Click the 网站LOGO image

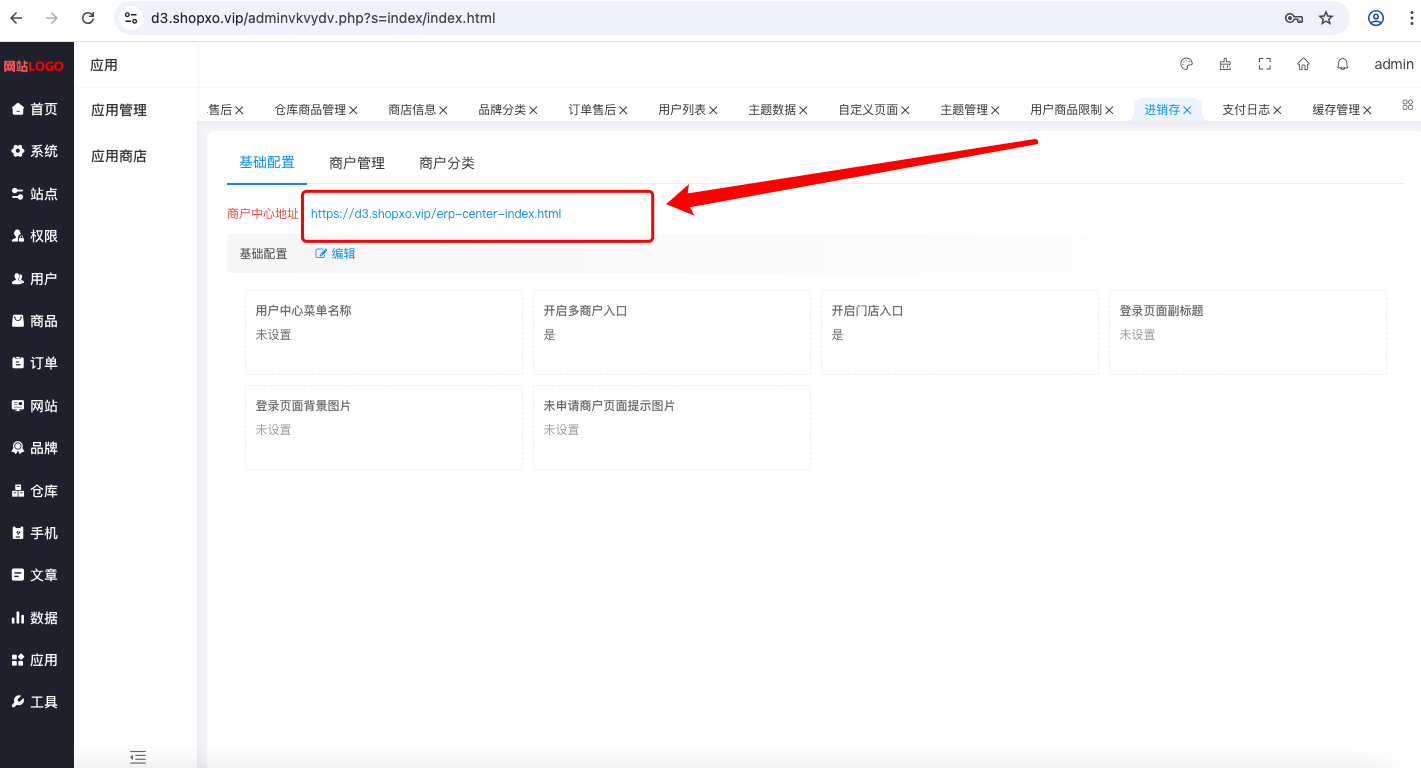point(33,66)
